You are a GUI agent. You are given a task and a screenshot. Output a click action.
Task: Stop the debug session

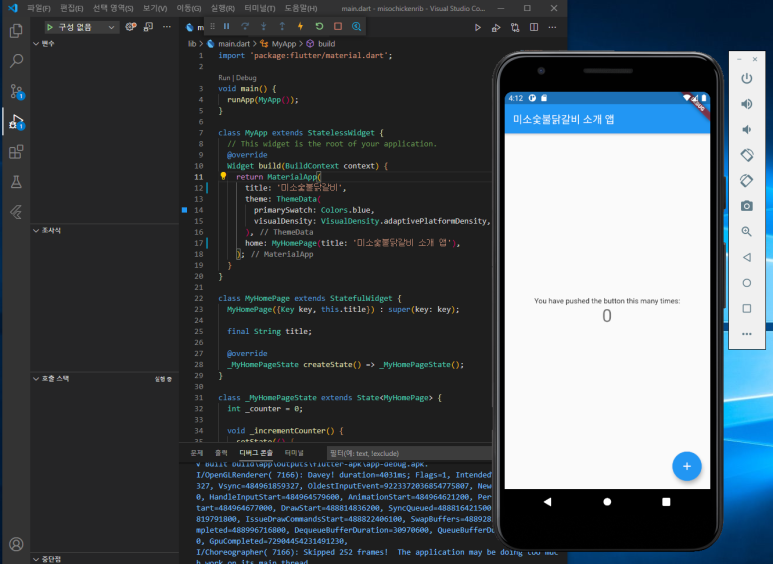338,27
